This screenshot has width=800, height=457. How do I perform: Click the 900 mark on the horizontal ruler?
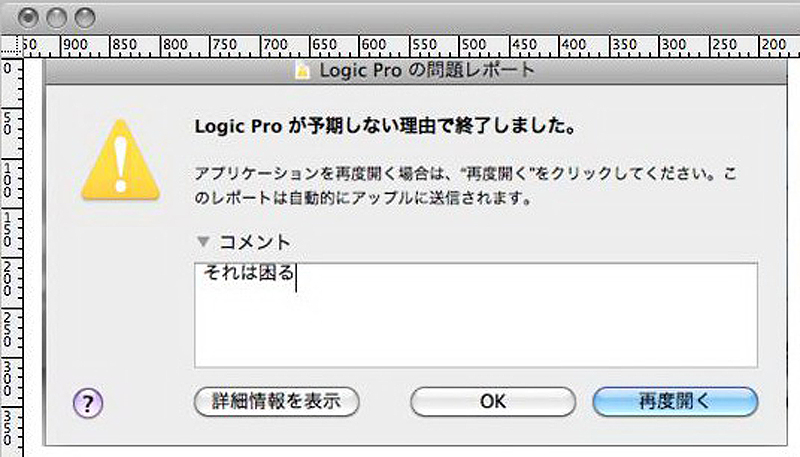(75, 45)
